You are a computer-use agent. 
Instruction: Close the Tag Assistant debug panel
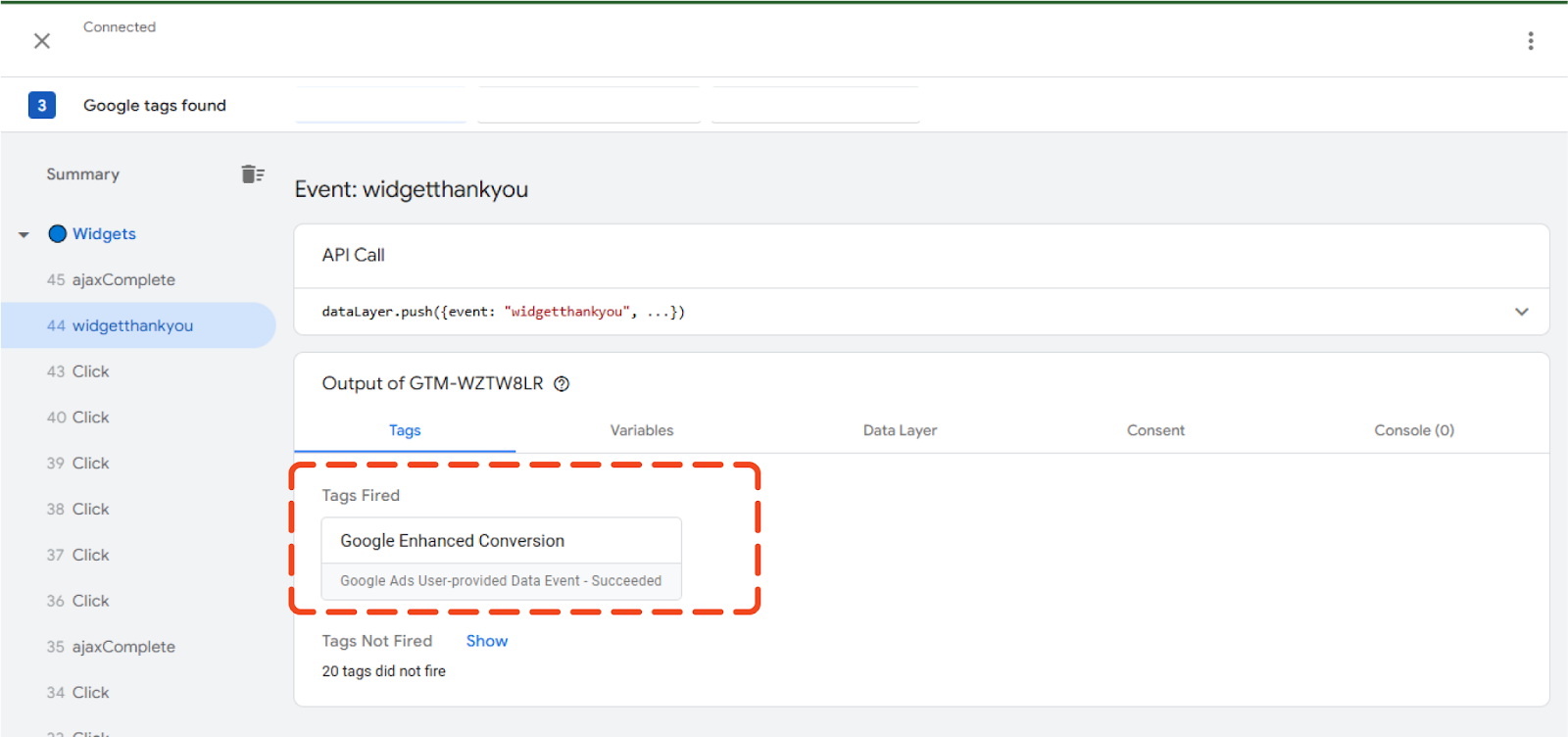coord(42,41)
